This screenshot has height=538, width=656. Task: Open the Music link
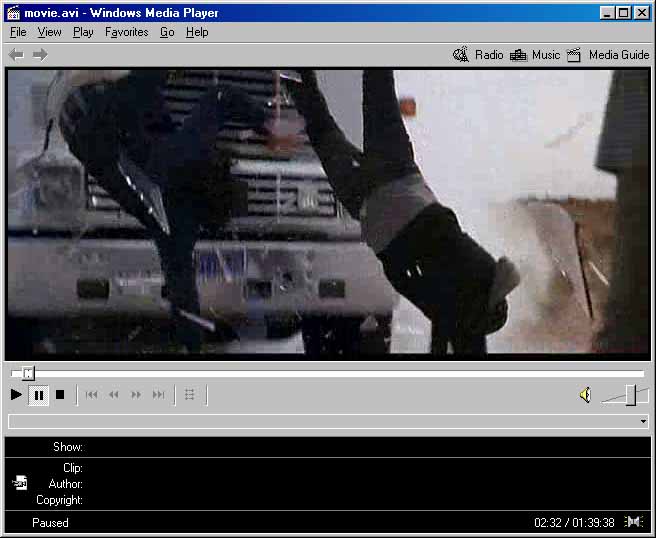point(546,55)
